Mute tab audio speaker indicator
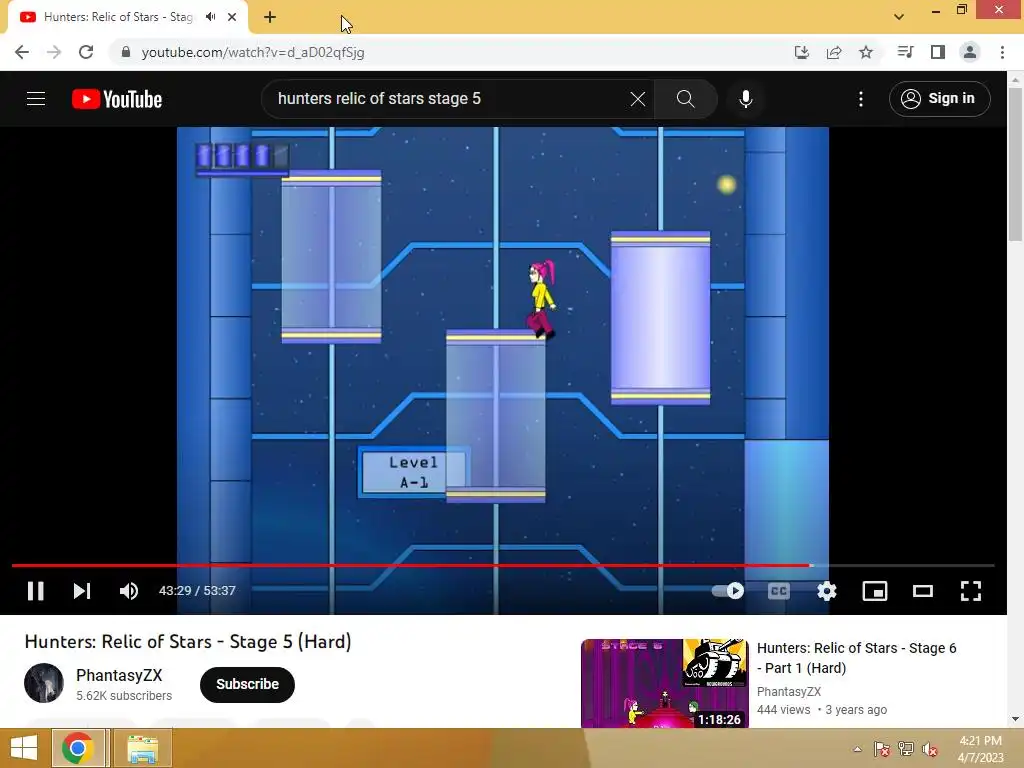 (210, 17)
